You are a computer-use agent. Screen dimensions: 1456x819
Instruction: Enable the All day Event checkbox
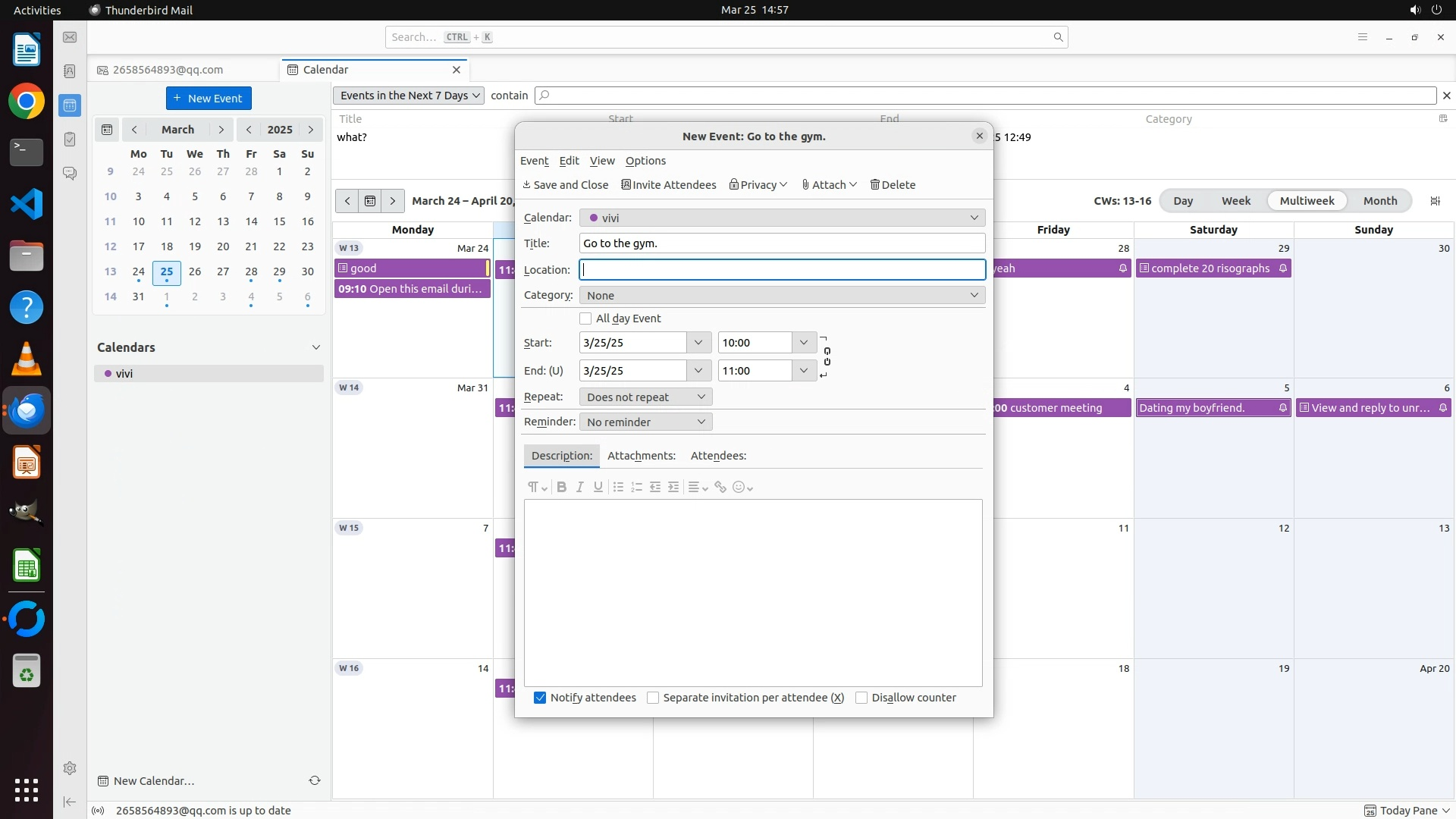pyautogui.click(x=585, y=318)
